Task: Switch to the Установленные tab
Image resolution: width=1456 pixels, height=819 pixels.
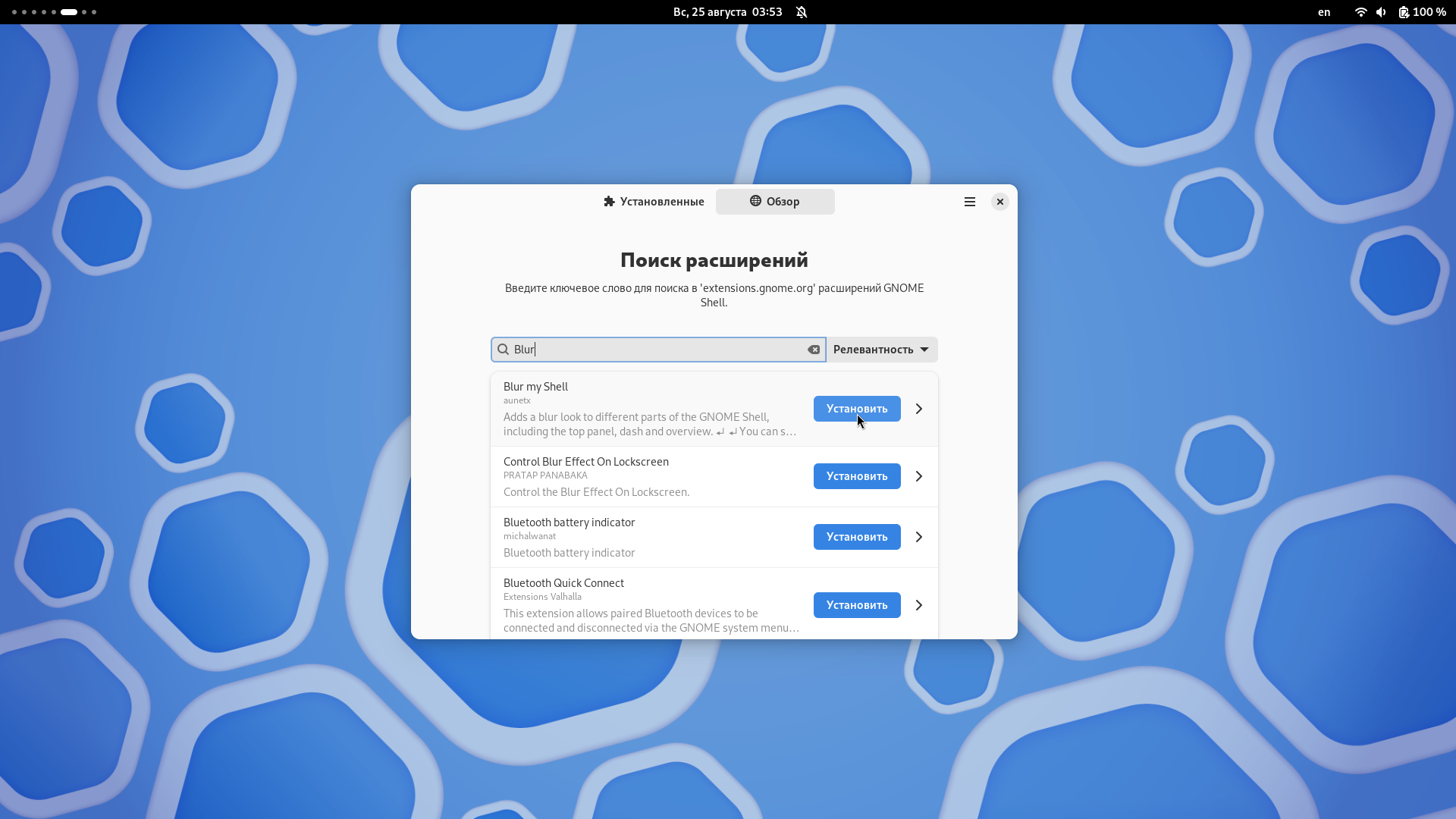Action: pyautogui.click(x=654, y=202)
